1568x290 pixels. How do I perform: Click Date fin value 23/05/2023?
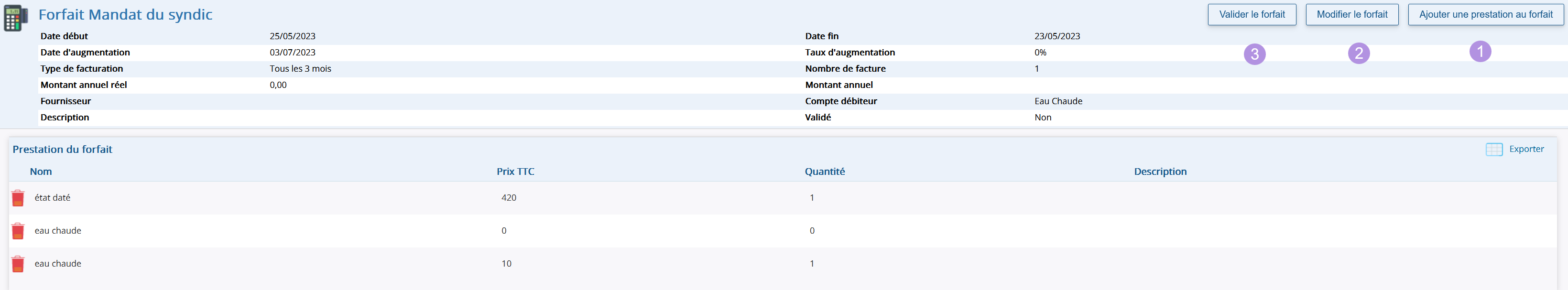tap(1057, 36)
